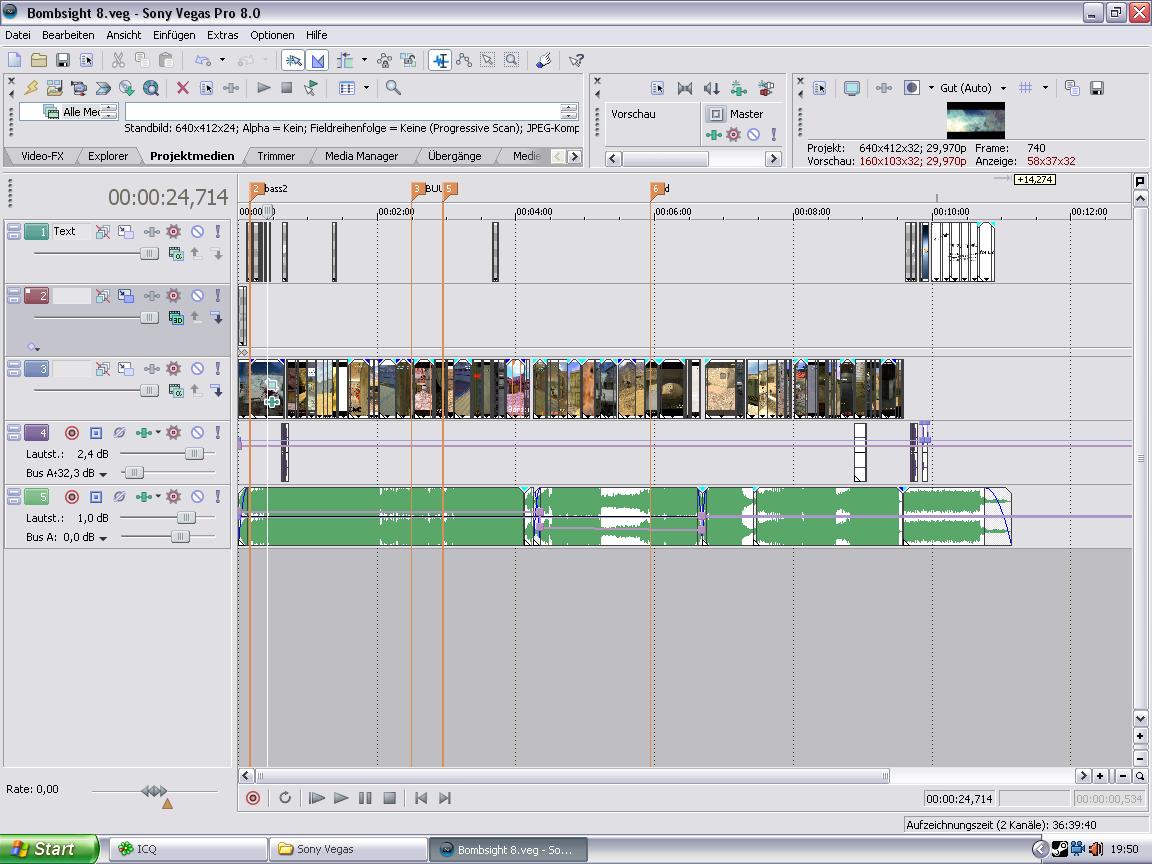Click the red X remove-media icon
The height and width of the screenshot is (864, 1152).
click(x=182, y=88)
